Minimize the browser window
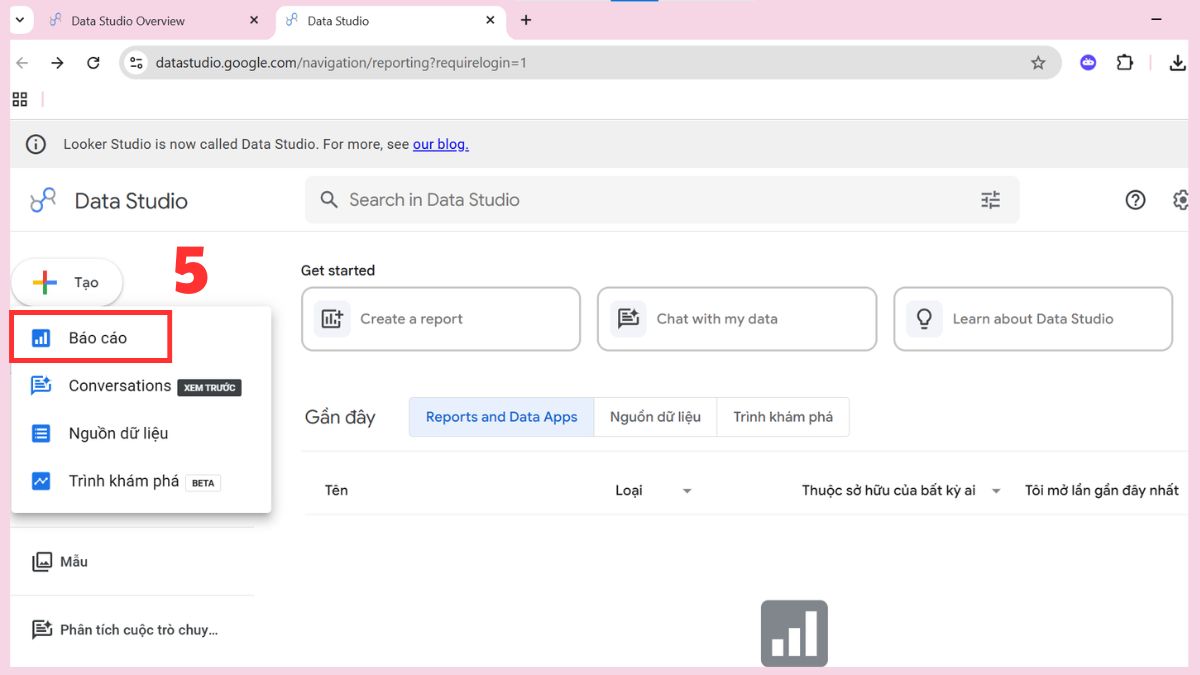The width and height of the screenshot is (1200, 675). pos(1157,20)
